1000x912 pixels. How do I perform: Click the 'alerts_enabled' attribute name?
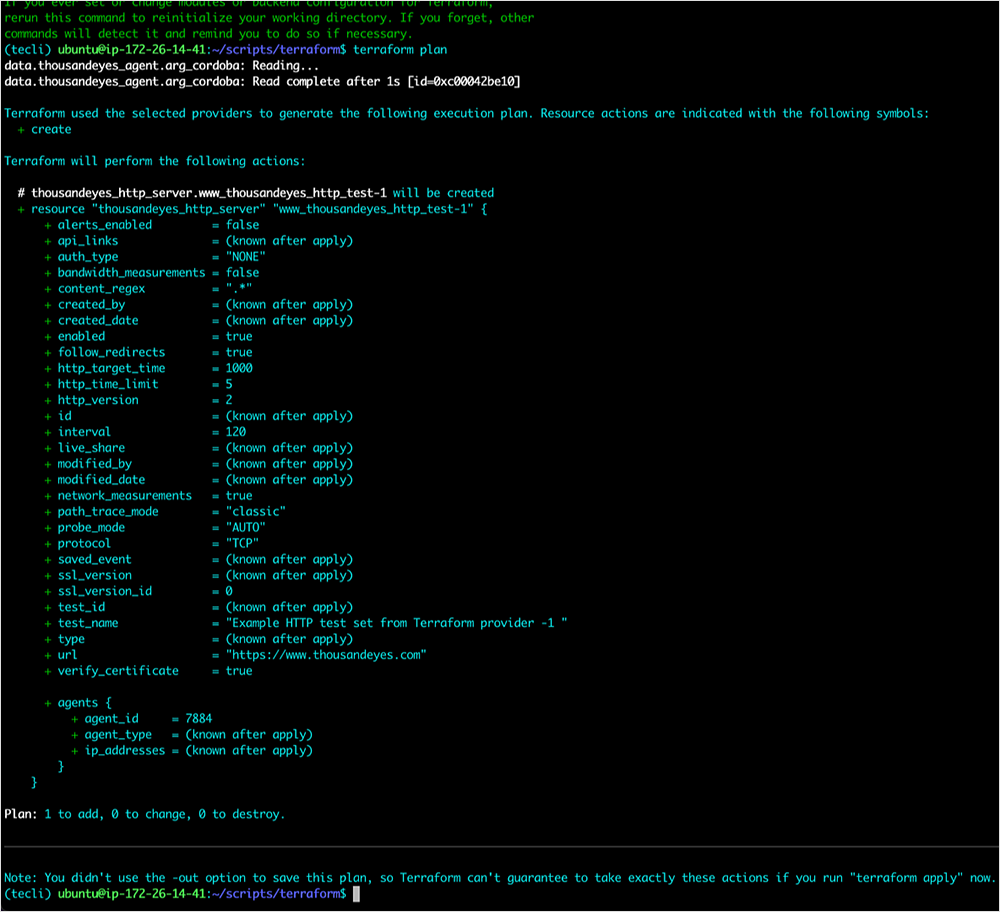click(x=105, y=225)
